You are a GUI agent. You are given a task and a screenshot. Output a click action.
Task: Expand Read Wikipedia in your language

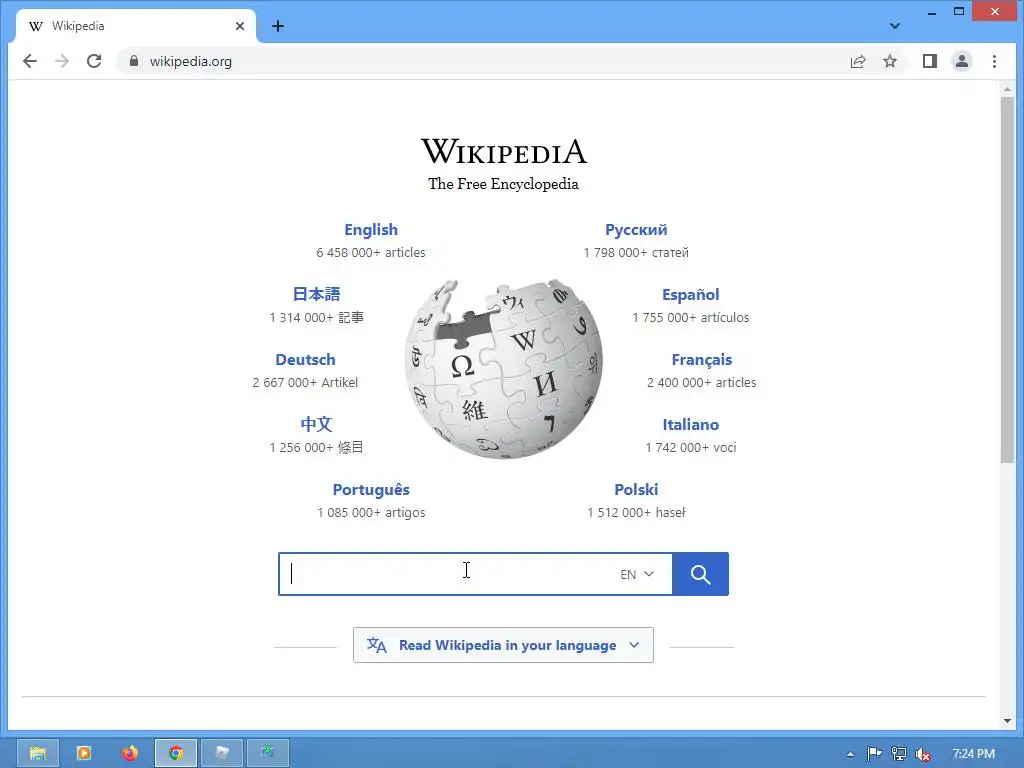coord(503,645)
